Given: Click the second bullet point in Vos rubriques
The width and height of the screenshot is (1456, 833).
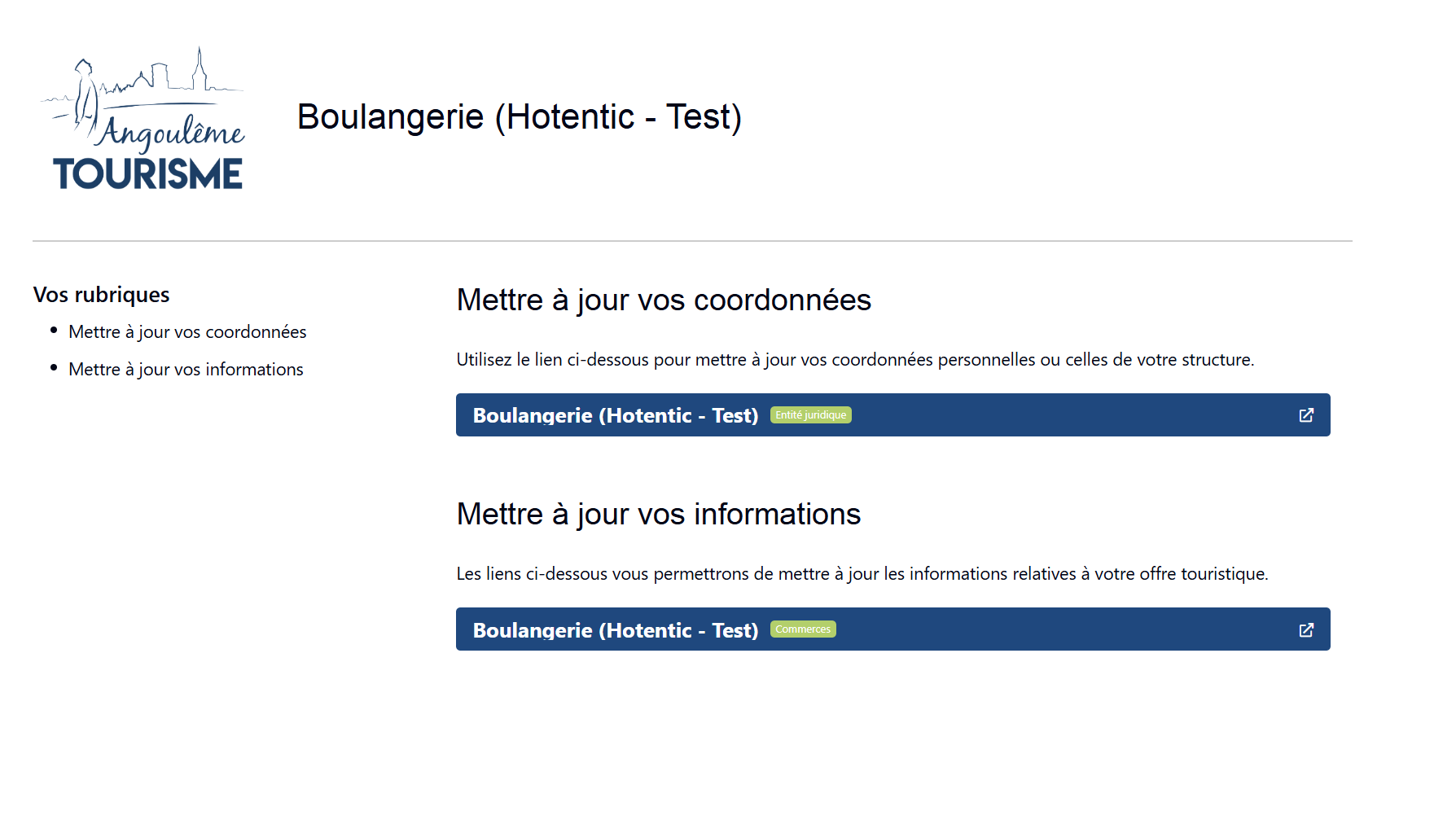Looking at the screenshot, I should click(x=54, y=366).
